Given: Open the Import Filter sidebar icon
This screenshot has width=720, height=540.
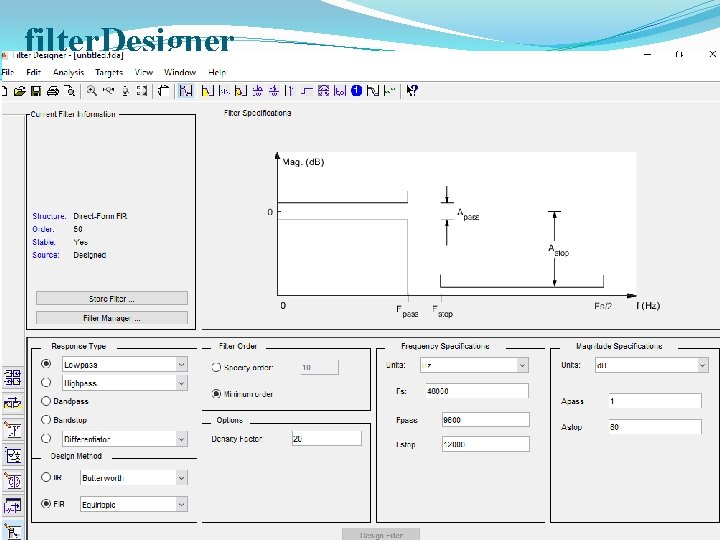Looking at the screenshot, I should click(13, 506).
